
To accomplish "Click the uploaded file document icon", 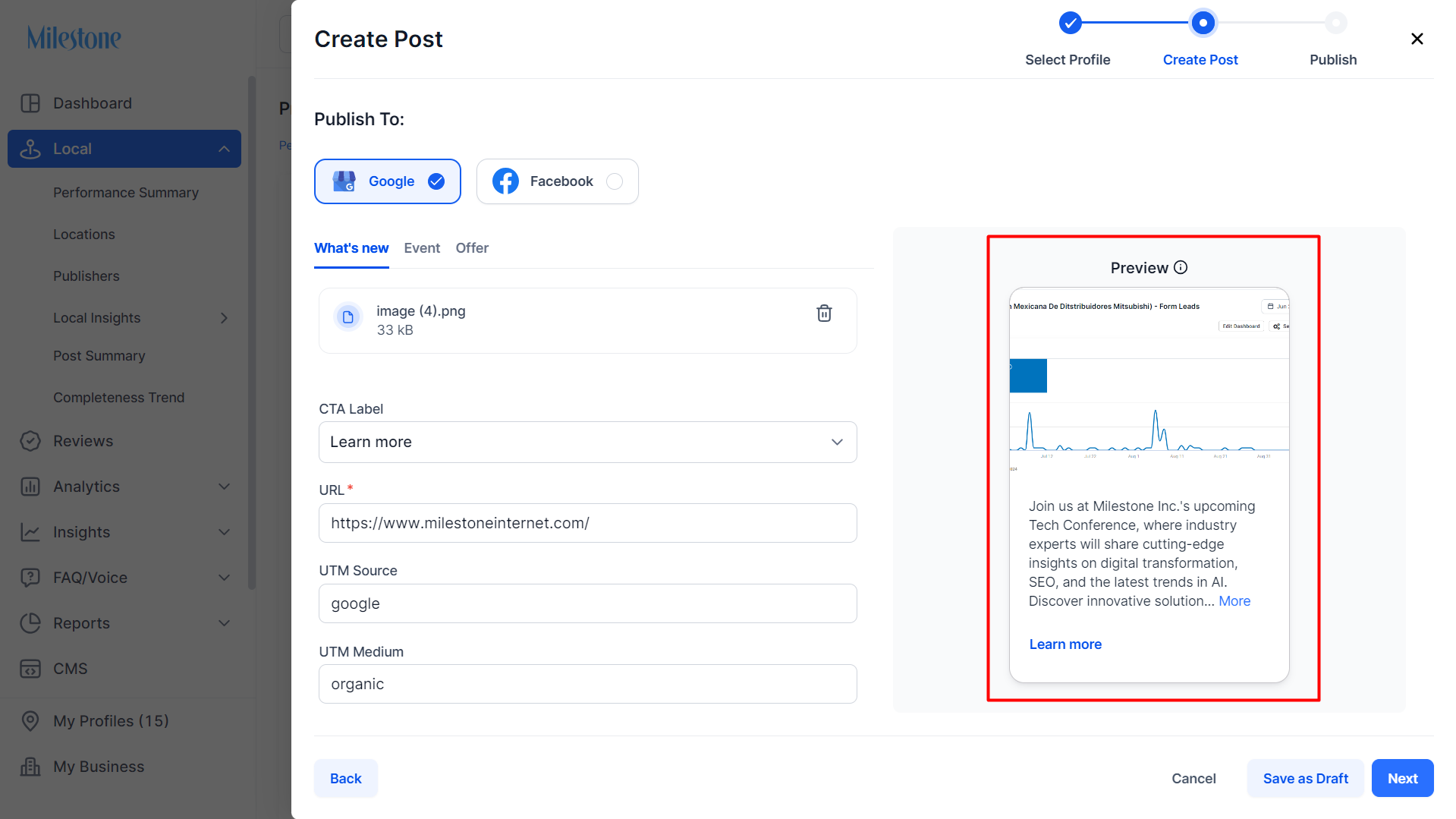I will [348, 317].
